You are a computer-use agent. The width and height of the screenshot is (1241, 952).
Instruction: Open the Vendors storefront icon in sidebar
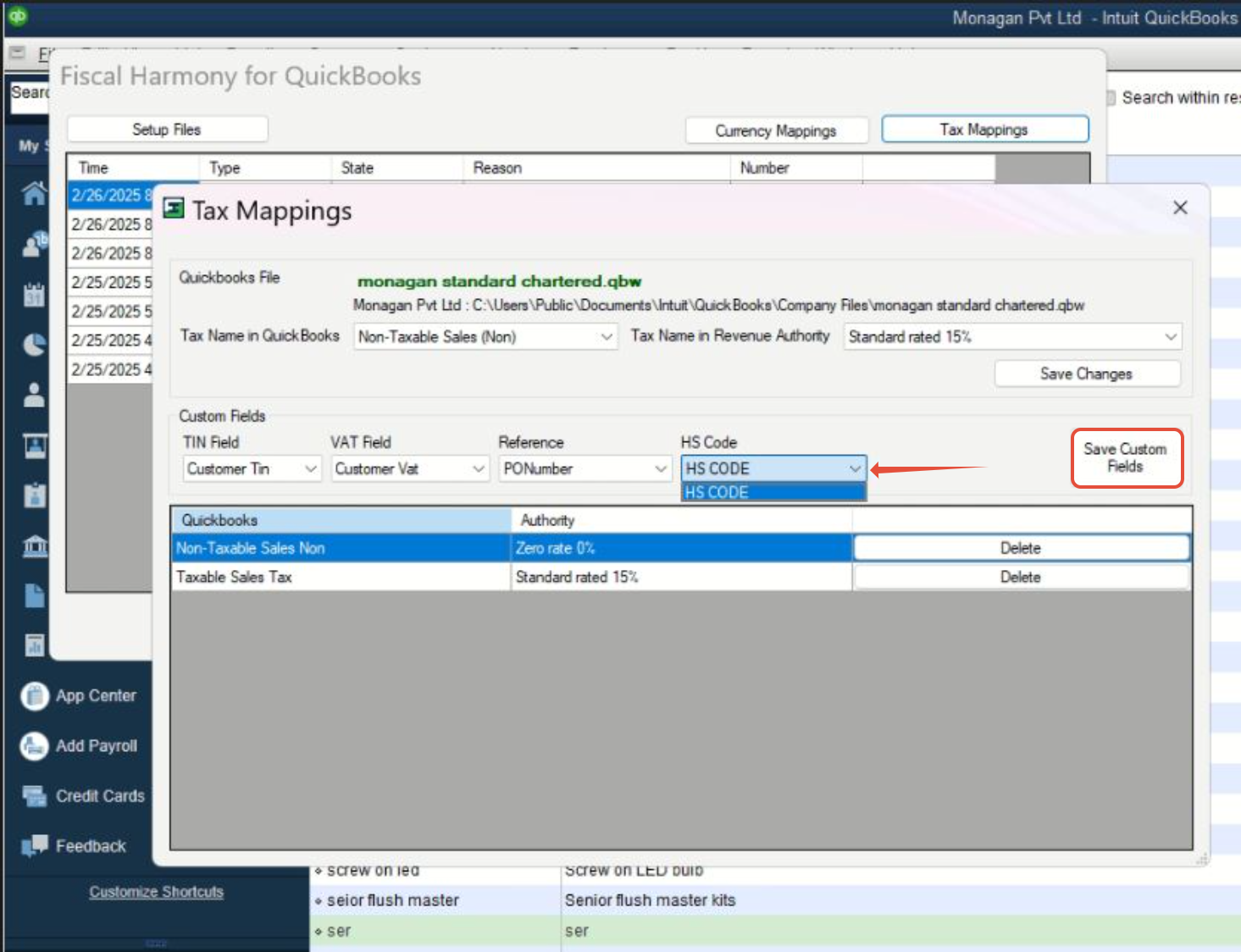pyautogui.click(x=35, y=446)
